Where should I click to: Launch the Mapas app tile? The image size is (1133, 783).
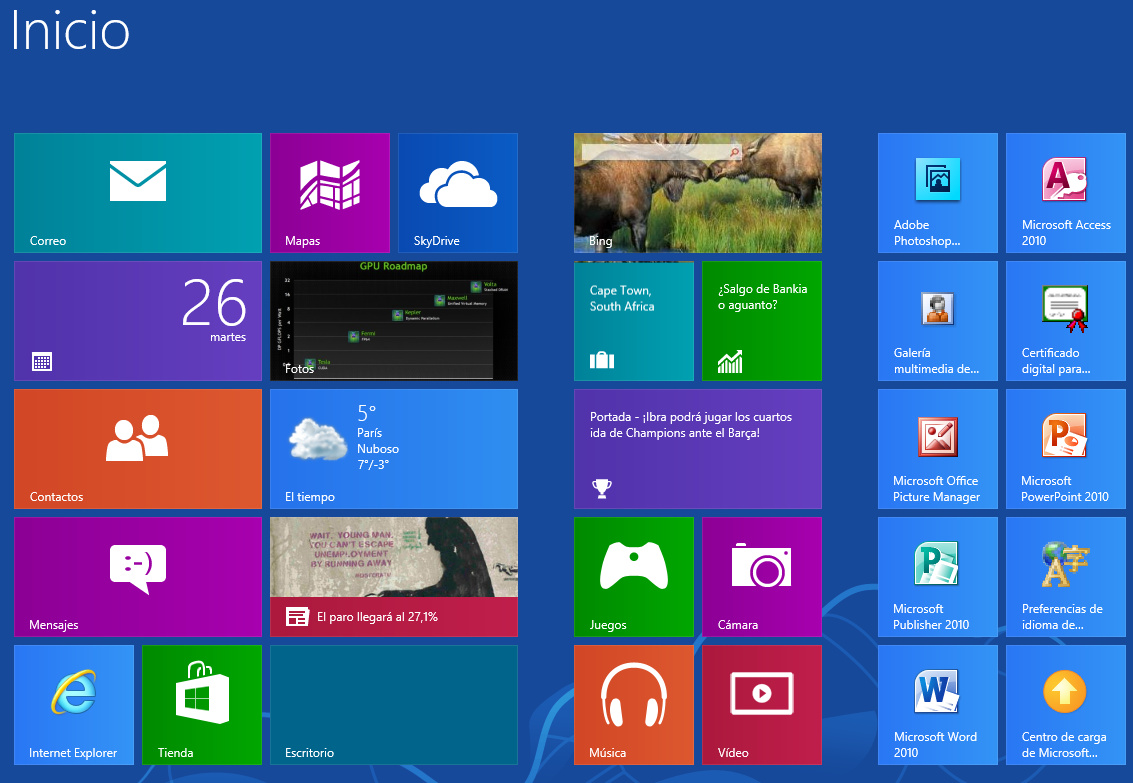click(330, 193)
